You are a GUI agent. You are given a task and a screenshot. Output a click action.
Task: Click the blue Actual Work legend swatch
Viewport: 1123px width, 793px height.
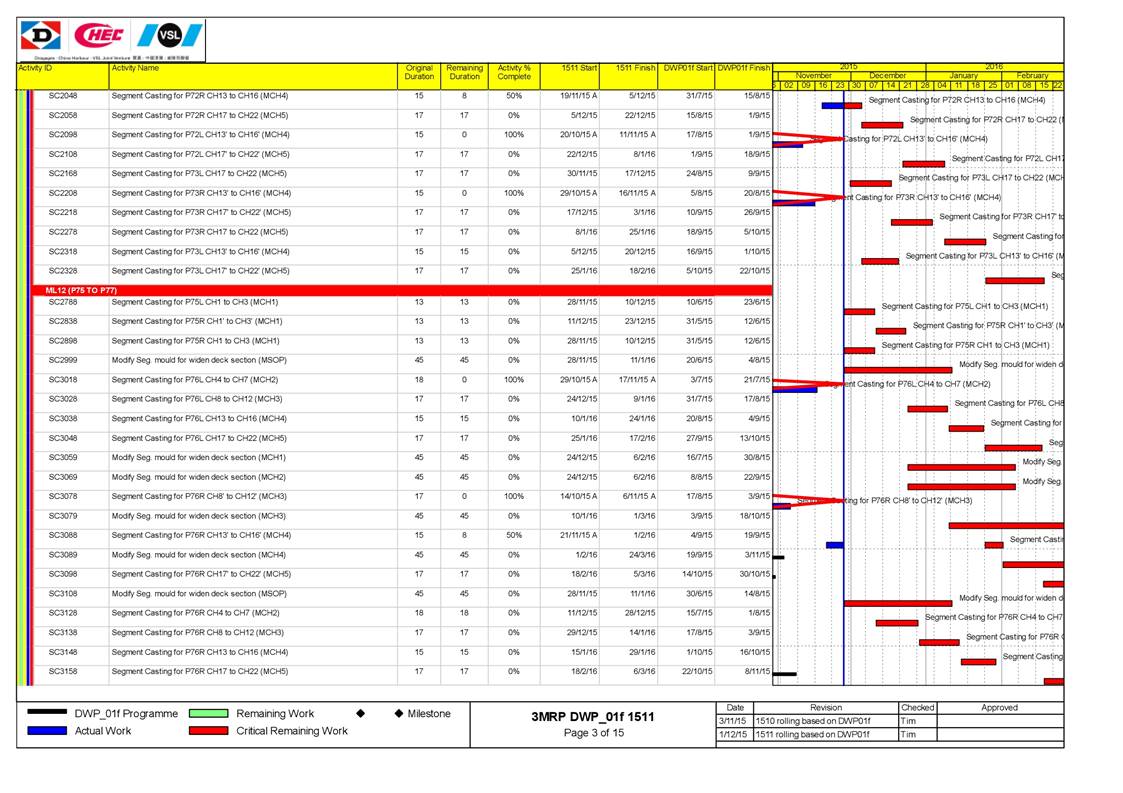[x=47, y=731]
